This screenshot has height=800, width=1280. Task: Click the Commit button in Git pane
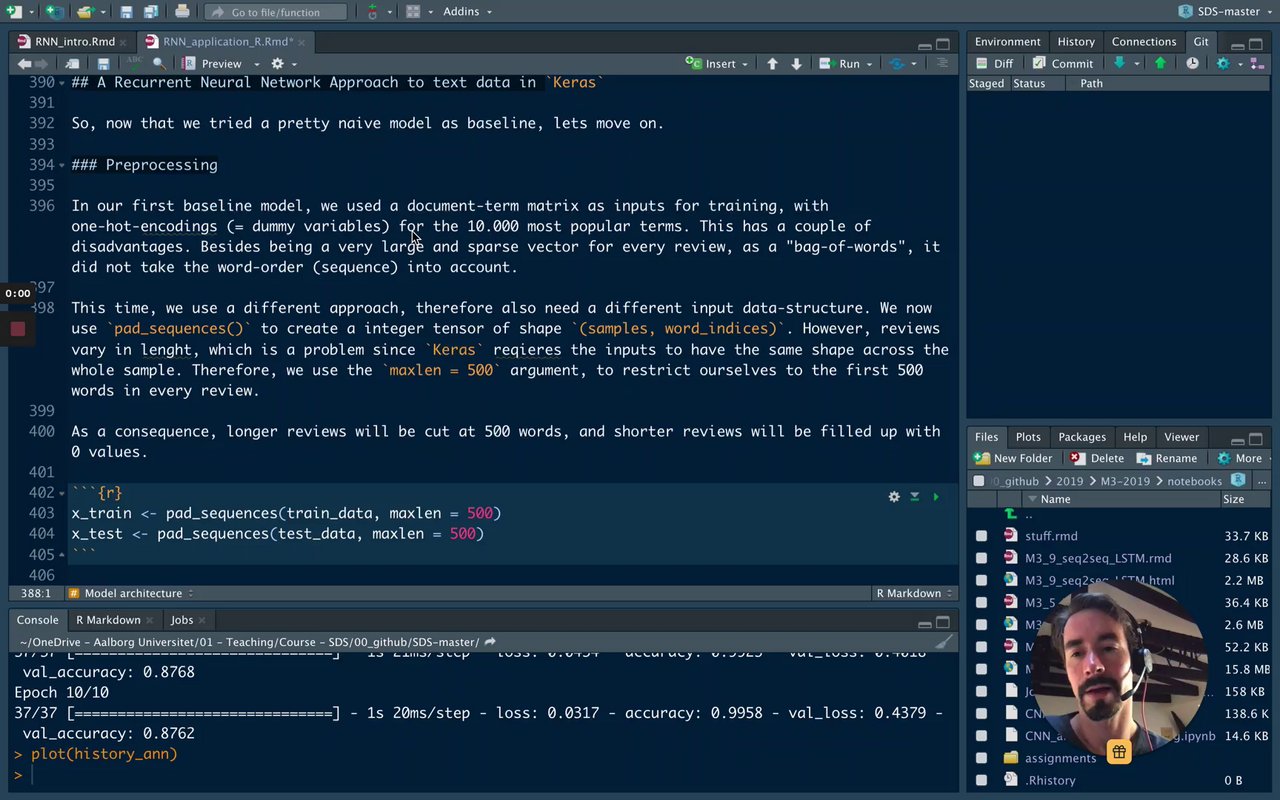[x=1063, y=63]
